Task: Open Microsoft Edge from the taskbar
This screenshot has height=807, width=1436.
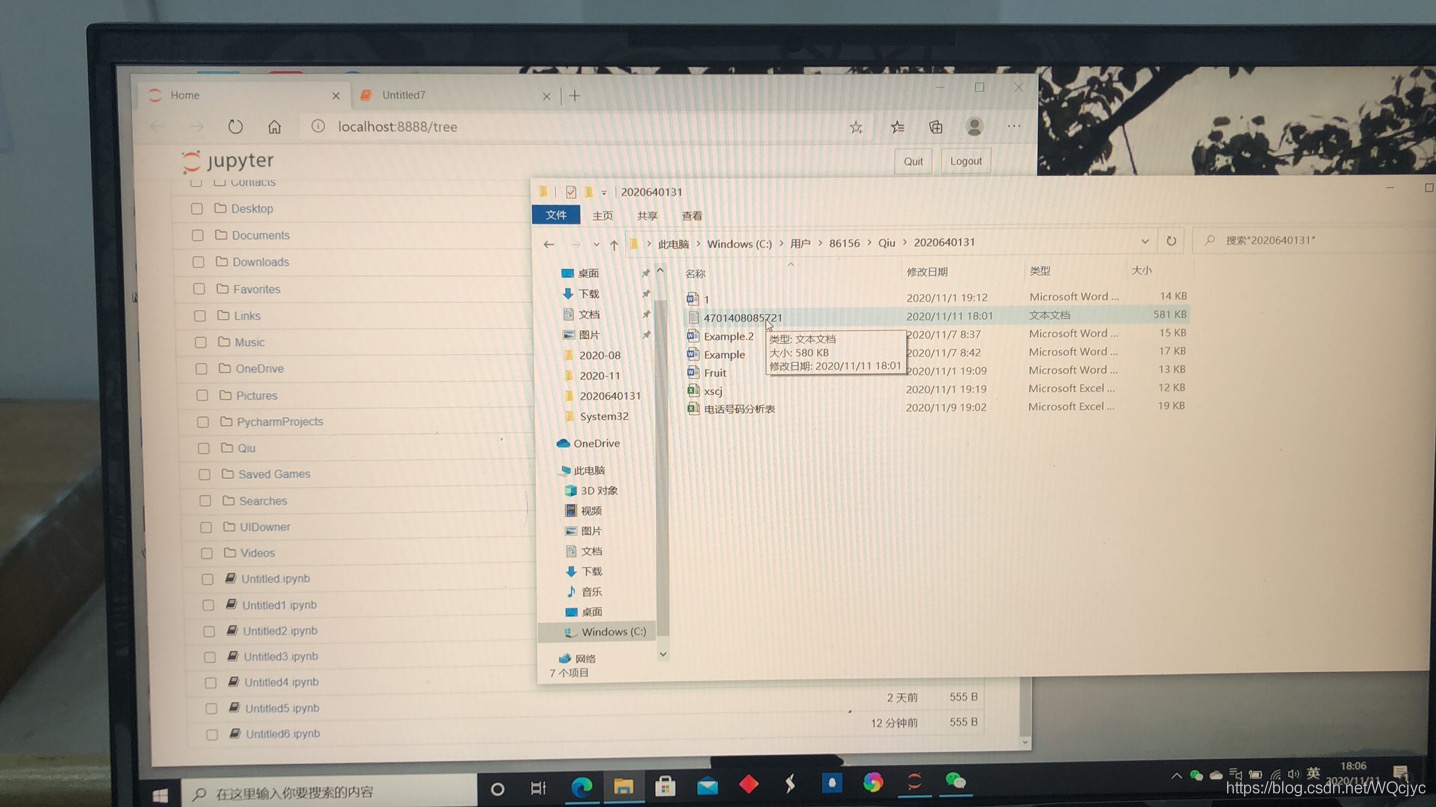Action: 581,787
